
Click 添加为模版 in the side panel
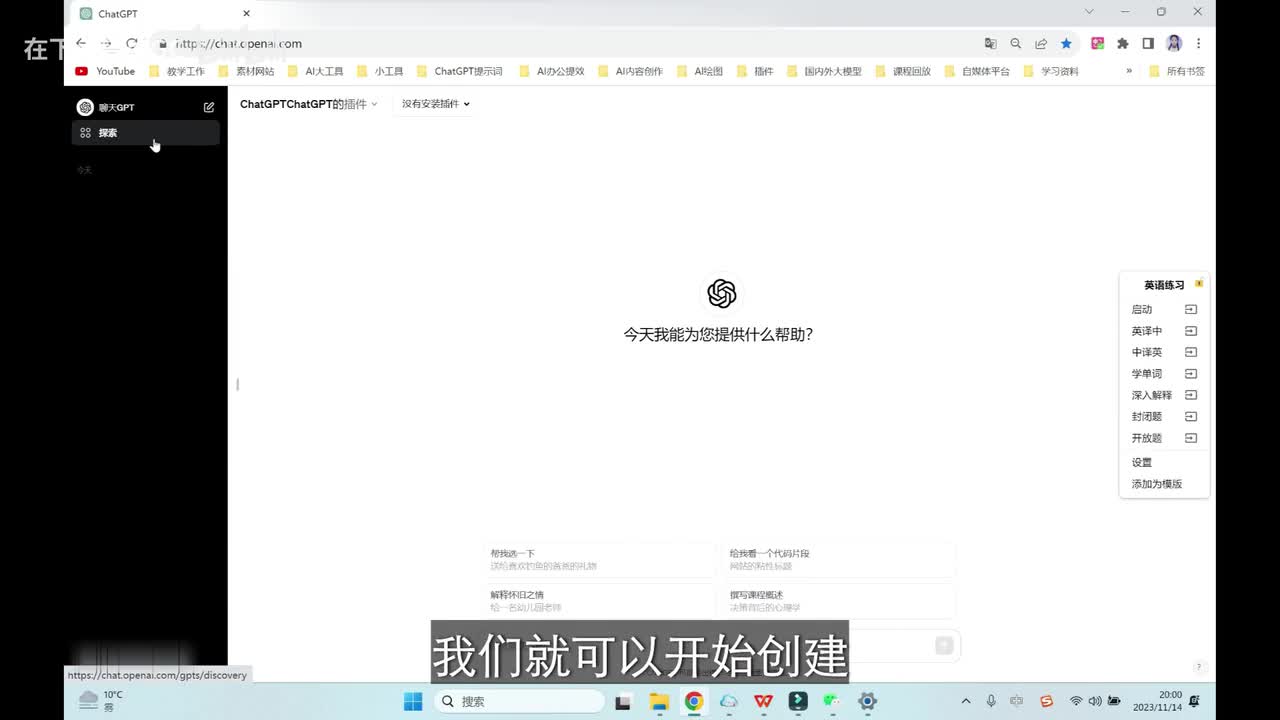pyautogui.click(x=1157, y=484)
